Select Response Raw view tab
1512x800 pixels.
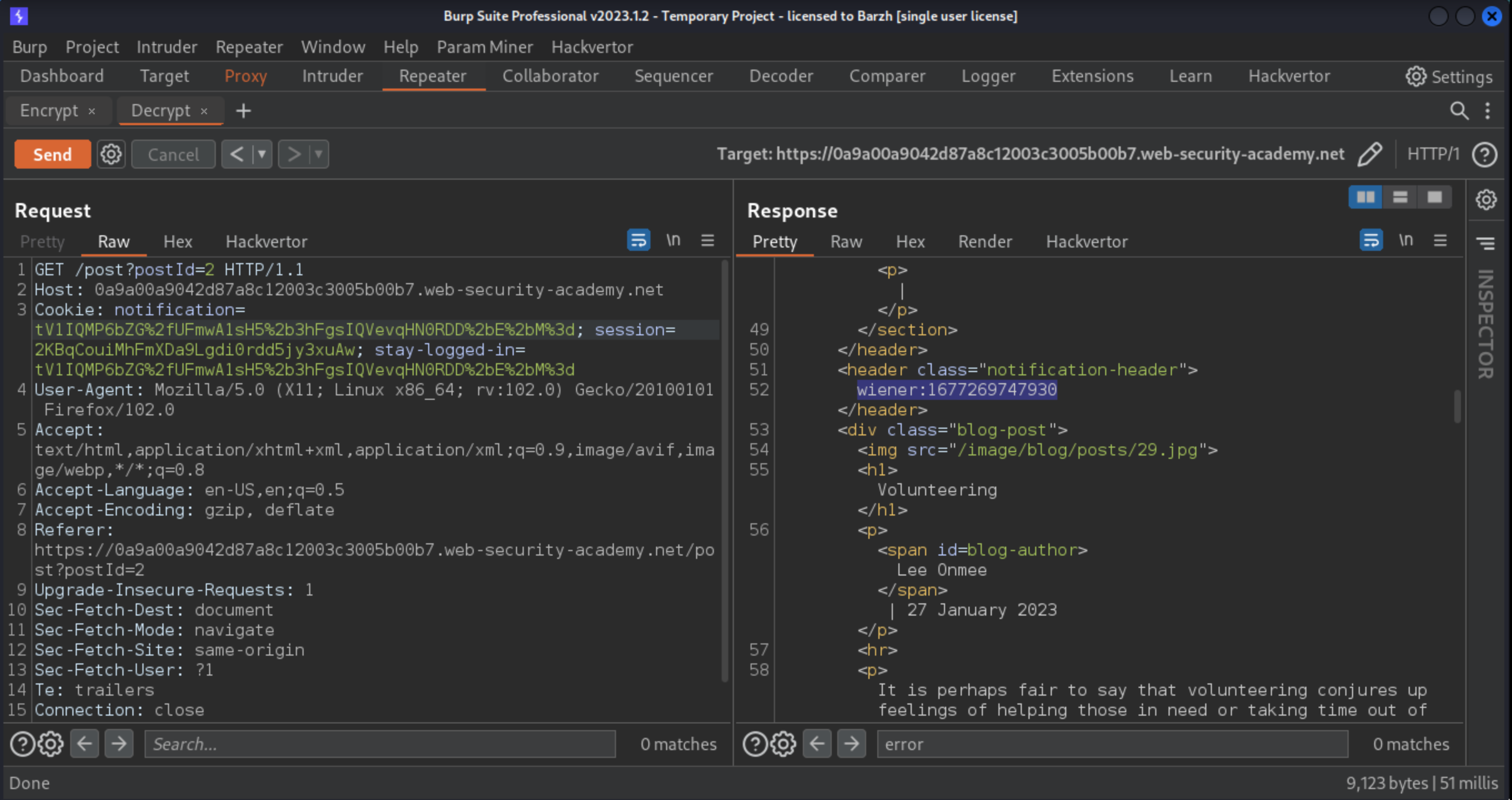tap(846, 241)
